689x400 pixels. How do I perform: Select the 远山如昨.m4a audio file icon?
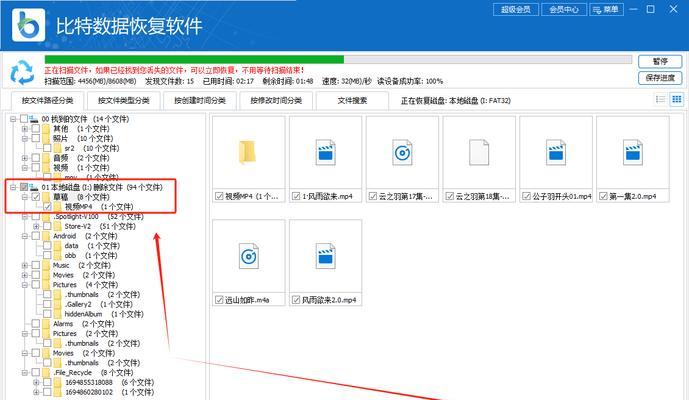(249, 256)
